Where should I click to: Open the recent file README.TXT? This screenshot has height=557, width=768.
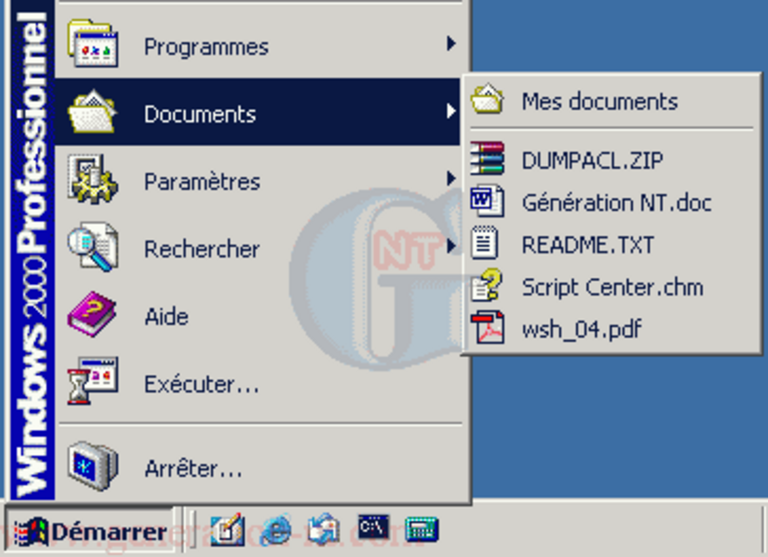pyautogui.click(x=612, y=244)
